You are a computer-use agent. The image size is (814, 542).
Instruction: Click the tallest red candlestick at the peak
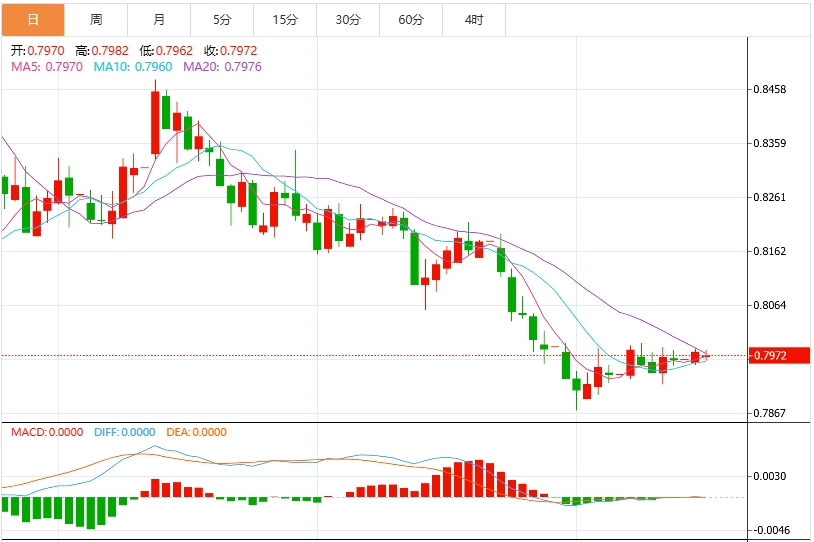pyautogui.click(x=155, y=123)
